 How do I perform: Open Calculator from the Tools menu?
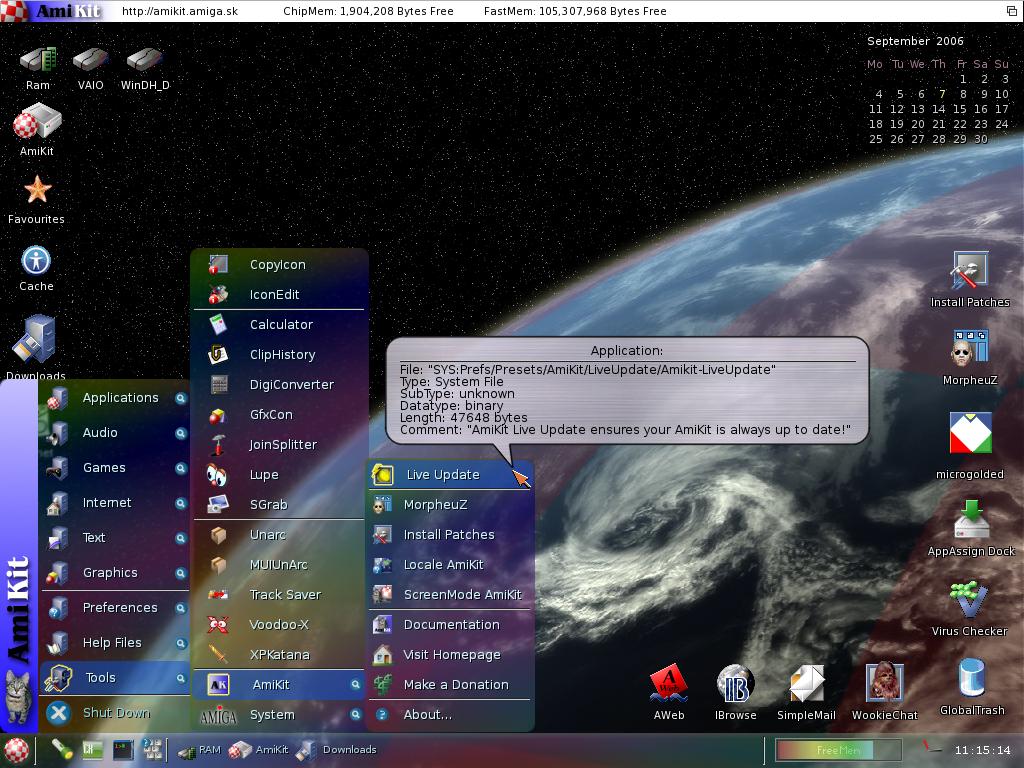(280, 325)
